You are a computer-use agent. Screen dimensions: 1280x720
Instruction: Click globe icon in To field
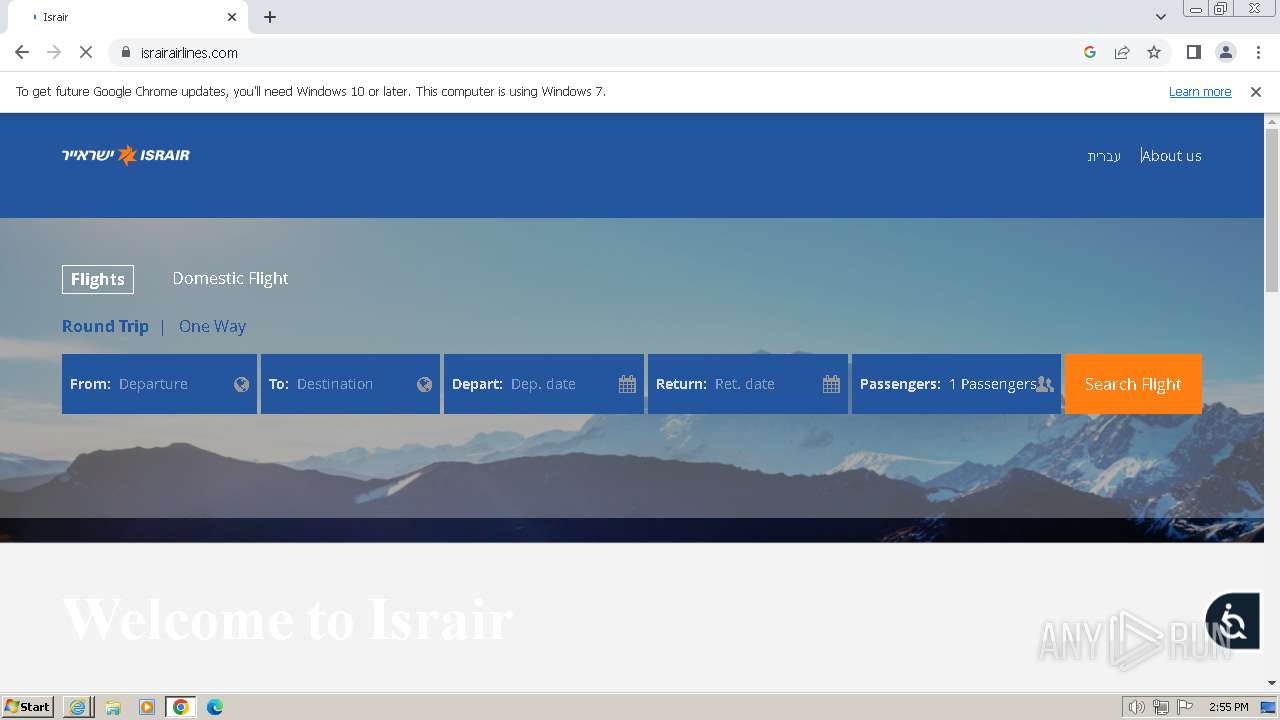point(425,384)
